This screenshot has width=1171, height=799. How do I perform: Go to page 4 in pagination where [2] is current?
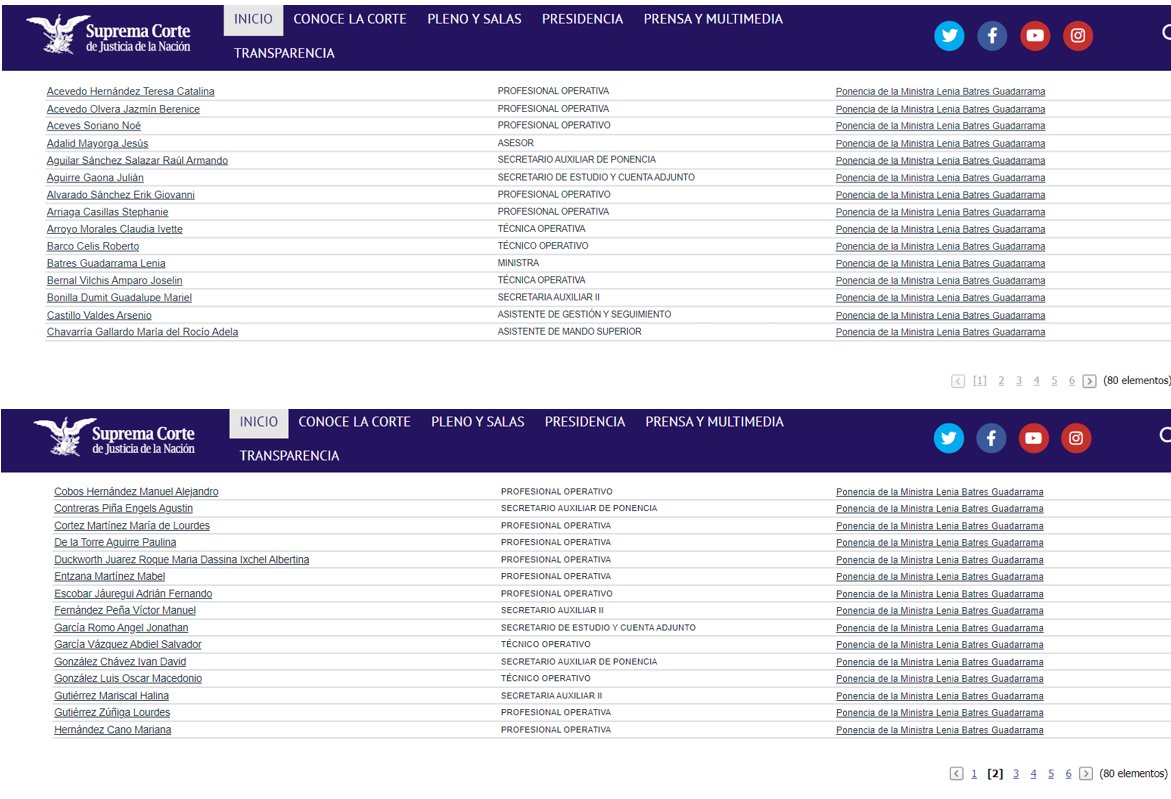coord(1034,774)
